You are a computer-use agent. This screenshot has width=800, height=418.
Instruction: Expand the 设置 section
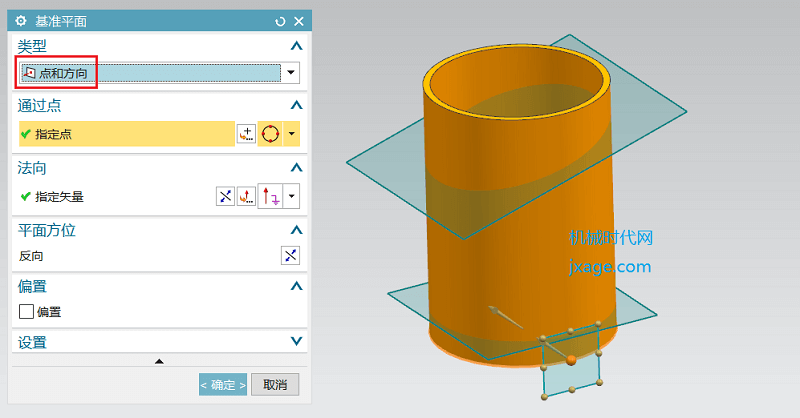(296, 341)
